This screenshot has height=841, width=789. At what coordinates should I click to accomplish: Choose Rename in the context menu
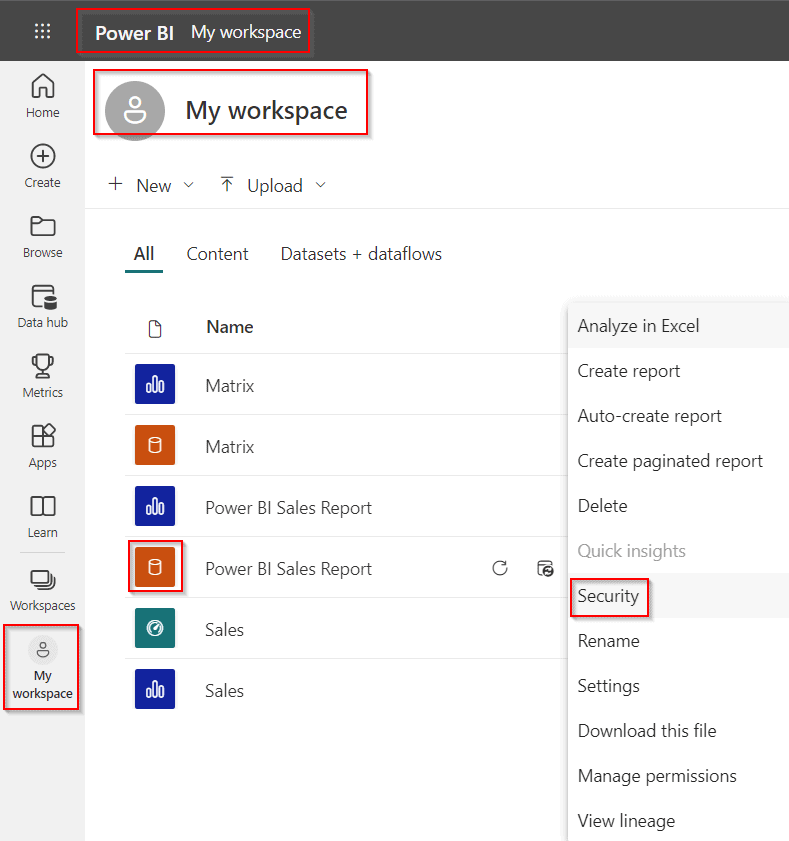click(678, 641)
